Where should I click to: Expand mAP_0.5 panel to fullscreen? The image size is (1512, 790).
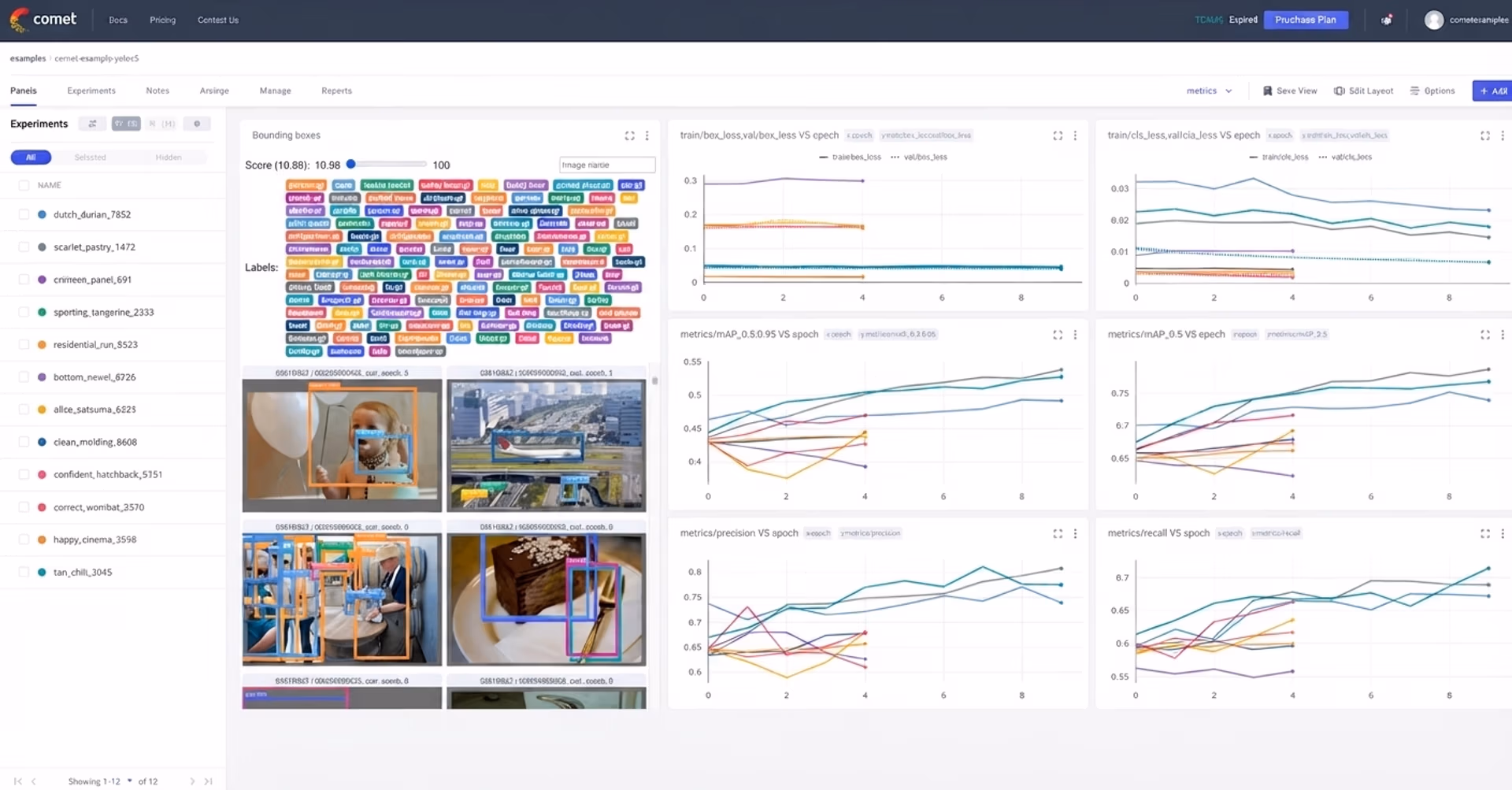pyautogui.click(x=1485, y=335)
